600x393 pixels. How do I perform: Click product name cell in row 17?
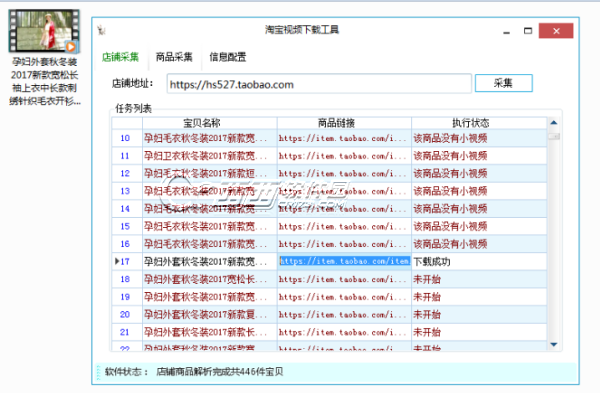point(210,261)
